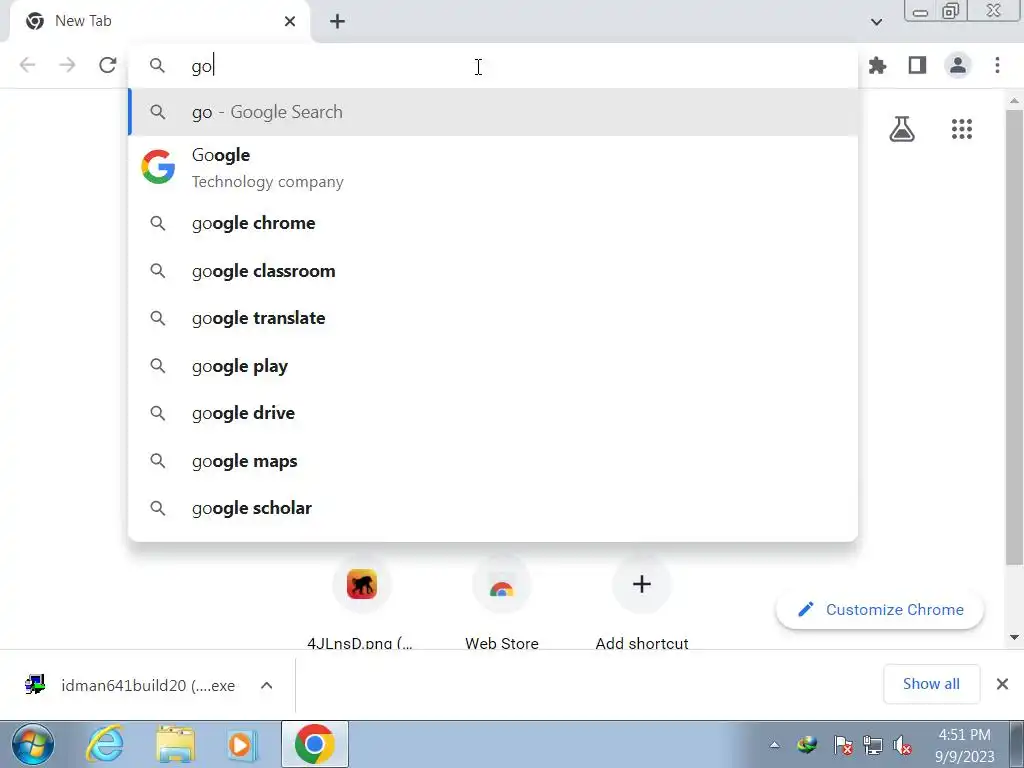Viewport: 1024px width, 768px height.
Task: Click the Chrome taskbar icon
Action: coord(315,744)
